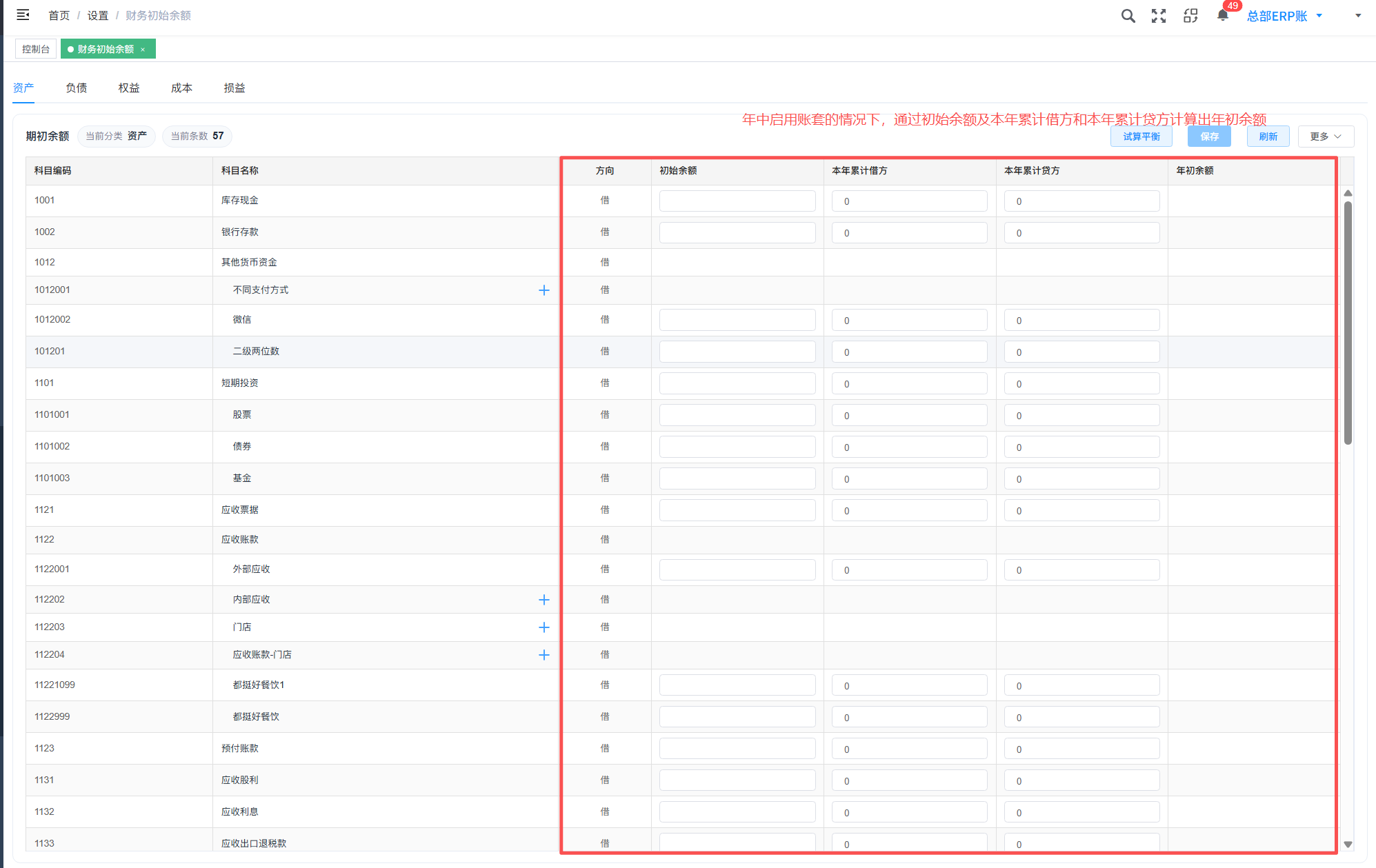
Task: Click the notification bell icon
Action: coord(1223,15)
